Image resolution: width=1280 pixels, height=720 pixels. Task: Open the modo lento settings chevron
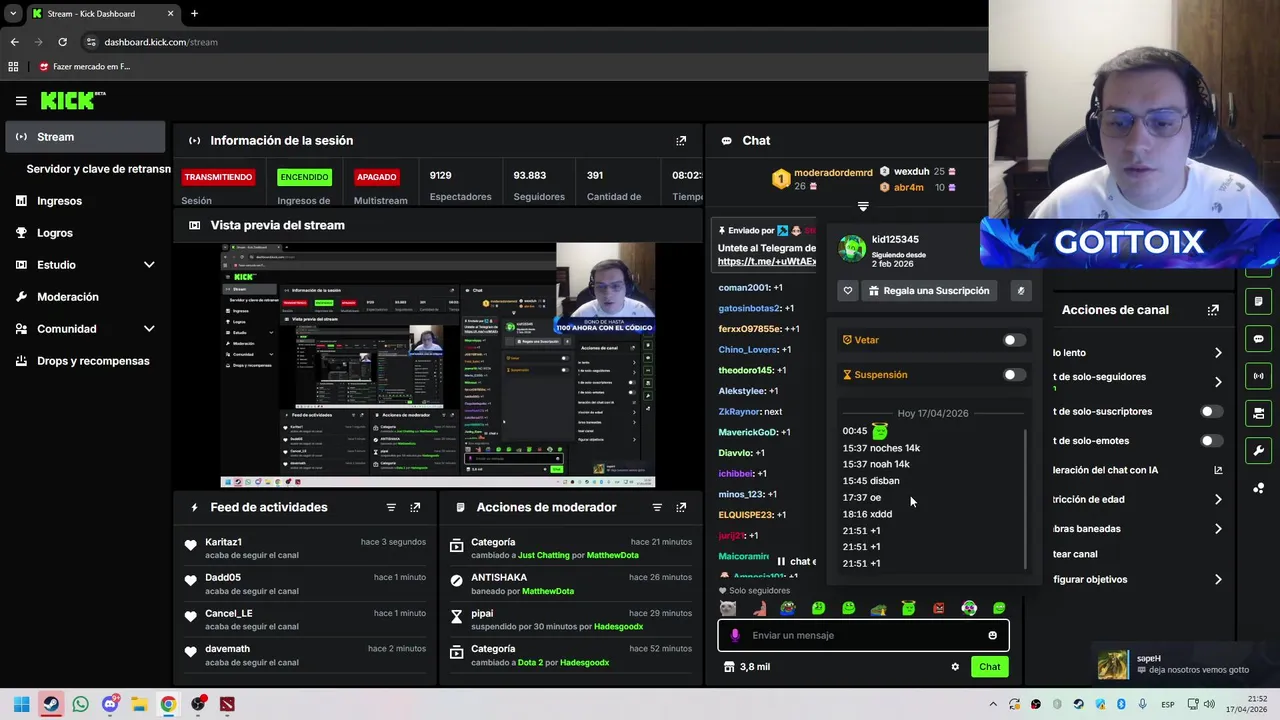(x=1218, y=353)
